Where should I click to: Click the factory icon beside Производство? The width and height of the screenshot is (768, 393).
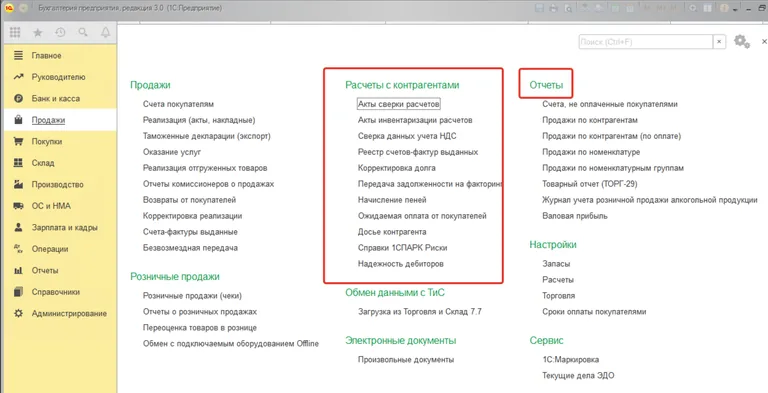(x=19, y=184)
